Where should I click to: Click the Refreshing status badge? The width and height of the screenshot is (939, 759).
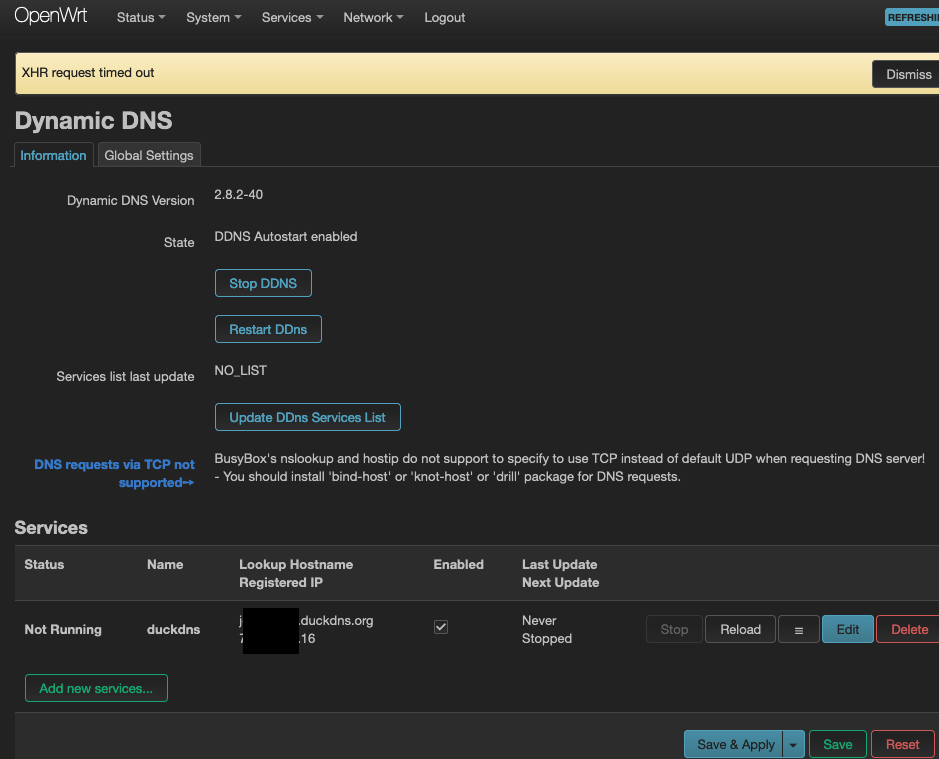(x=912, y=18)
